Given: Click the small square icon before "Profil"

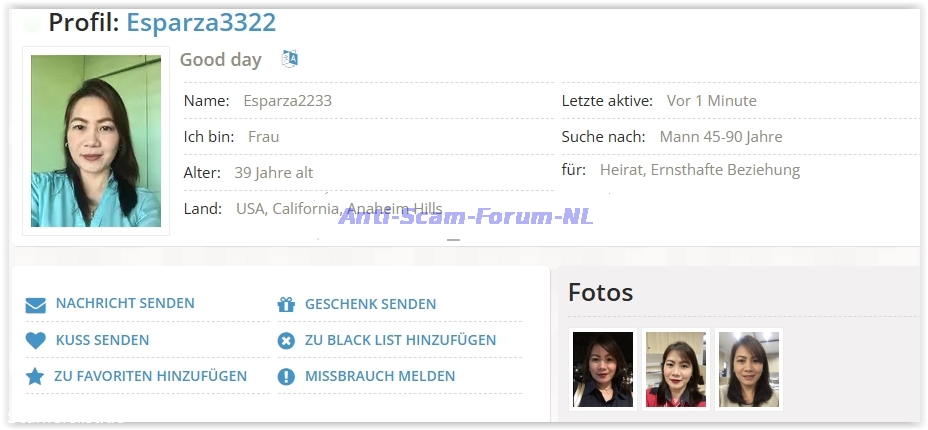Looking at the screenshot, I should [32, 23].
